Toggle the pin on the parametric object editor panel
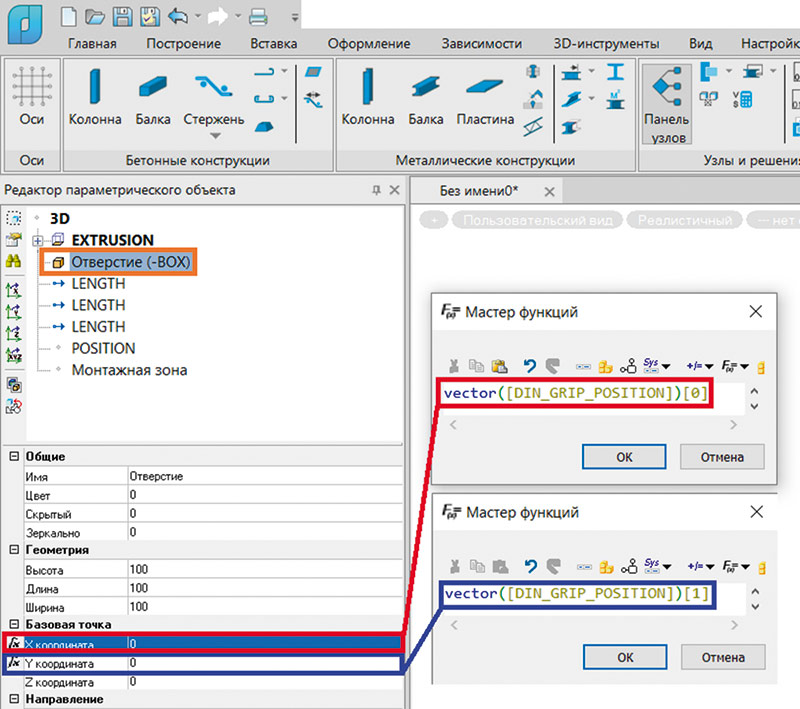The height and width of the screenshot is (709, 800). tap(376, 190)
